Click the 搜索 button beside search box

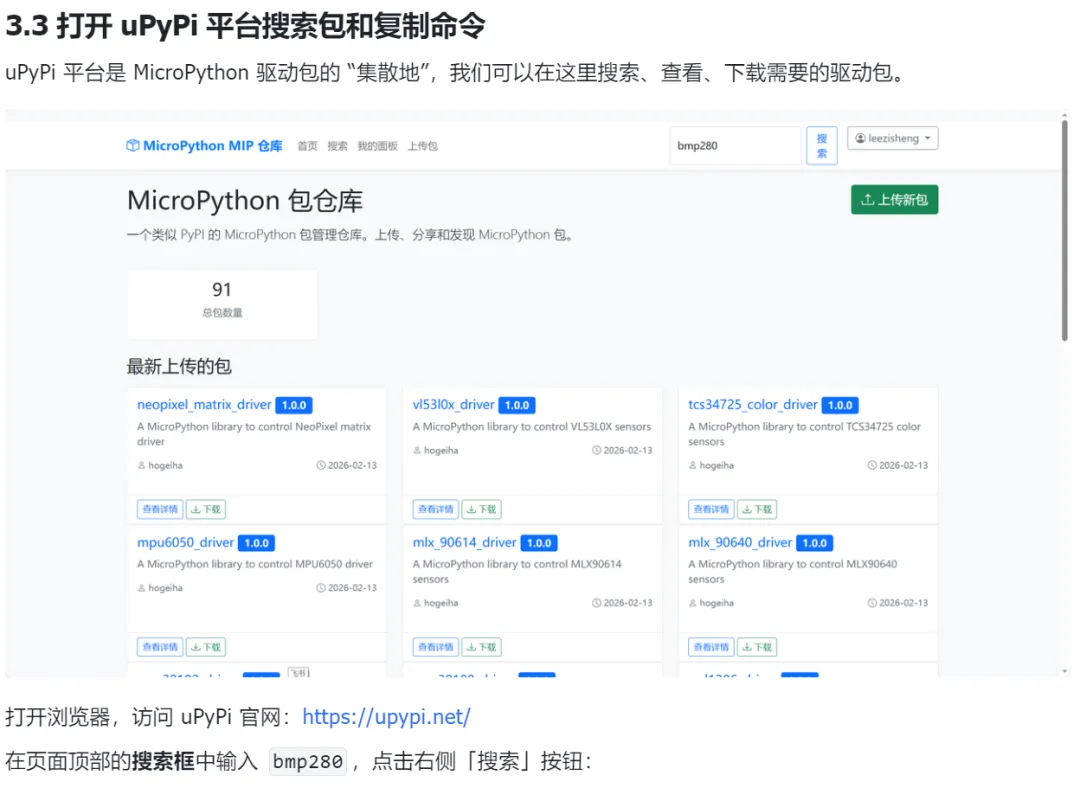point(822,145)
